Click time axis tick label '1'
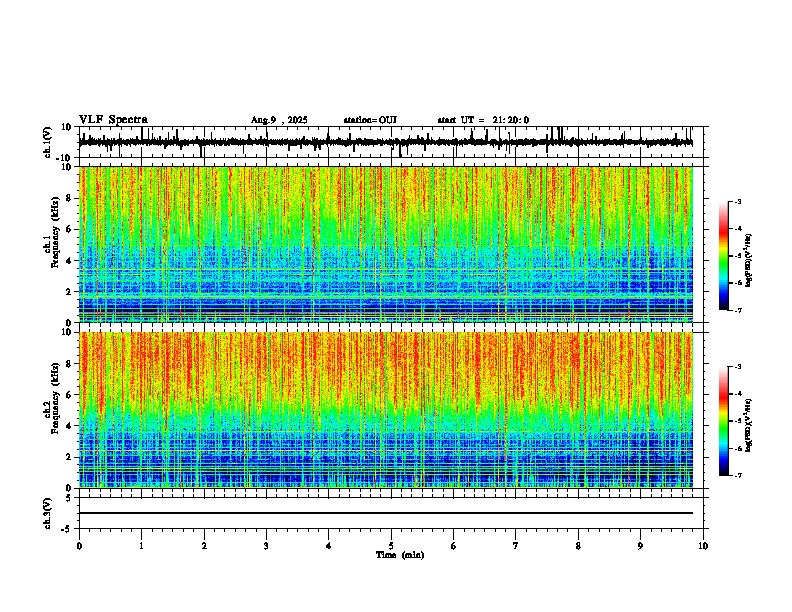 pyautogui.click(x=141, y=546)
